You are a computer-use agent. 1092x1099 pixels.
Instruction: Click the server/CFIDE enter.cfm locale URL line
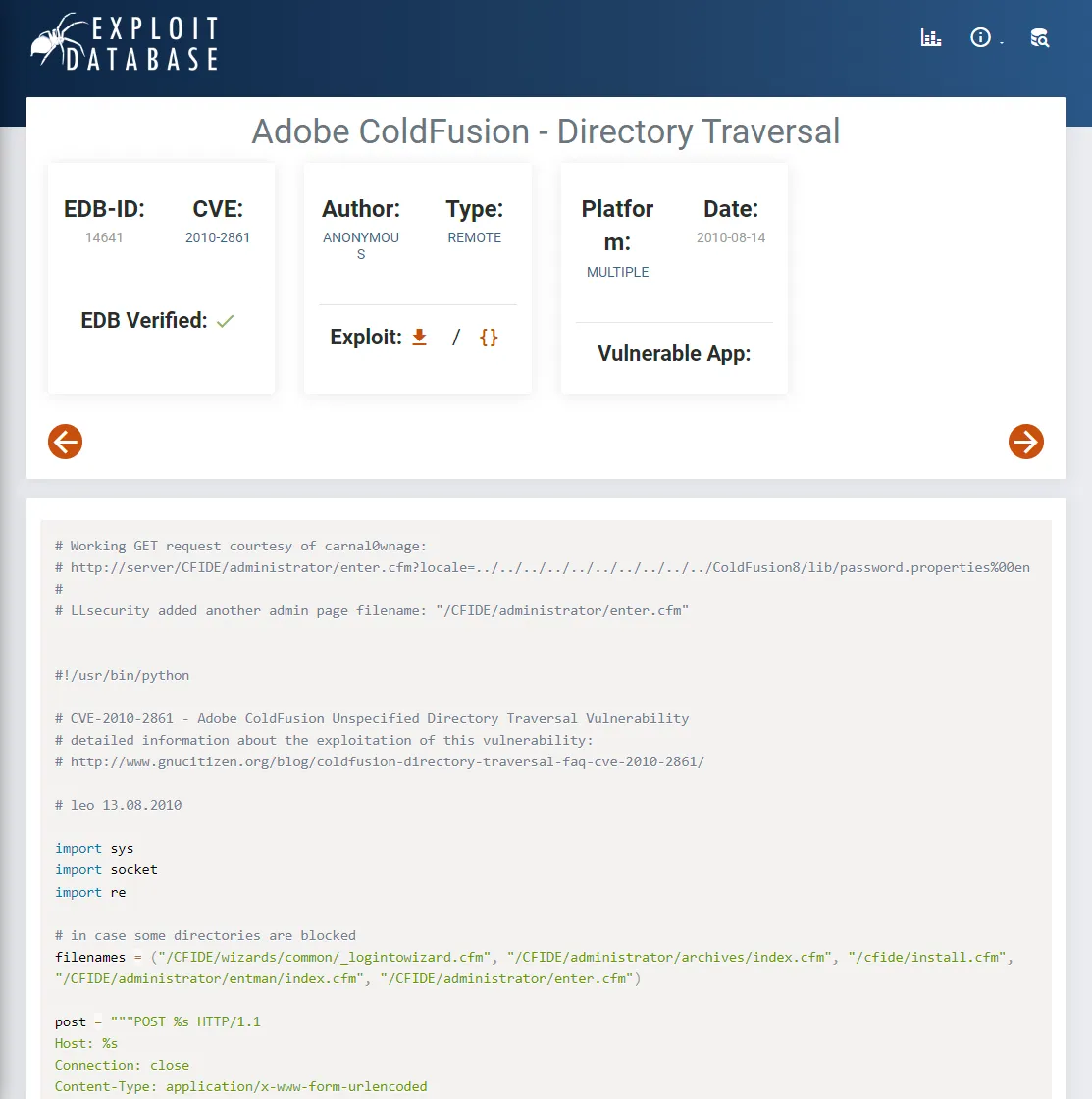coord(543,568)
